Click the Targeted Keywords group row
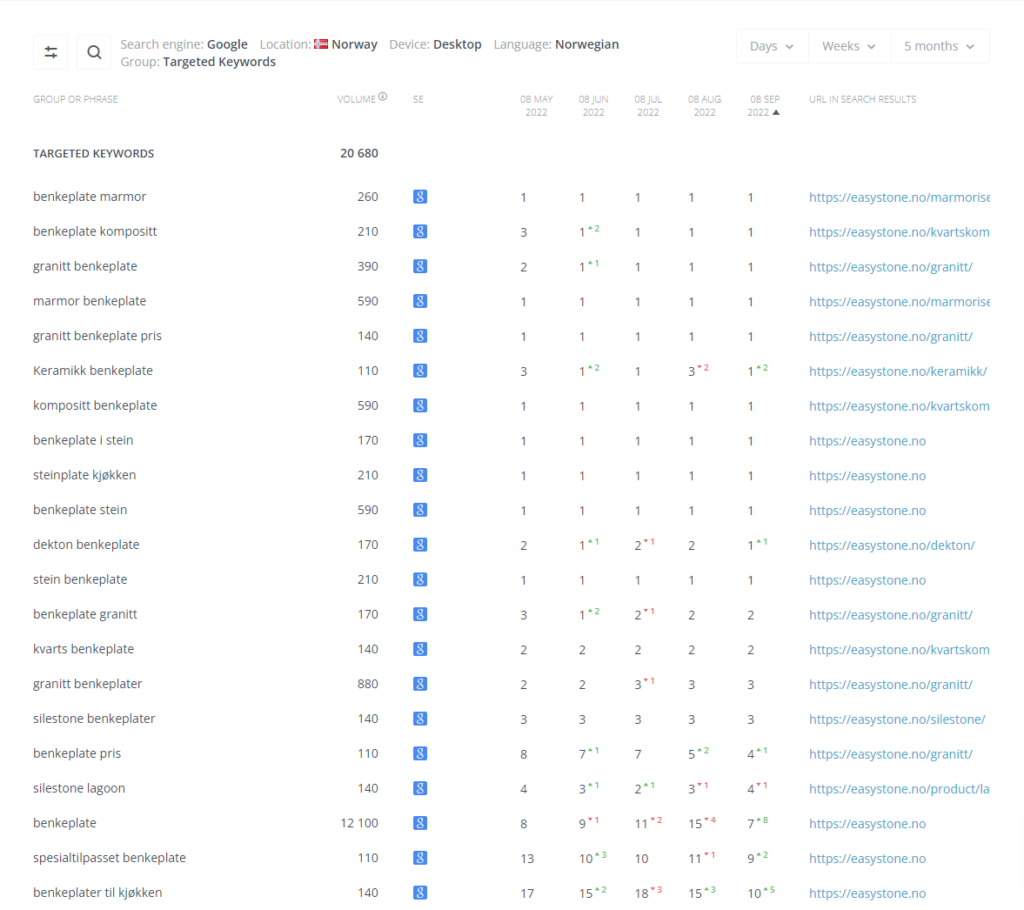The image size is (1024, 910). pos(94,154)
